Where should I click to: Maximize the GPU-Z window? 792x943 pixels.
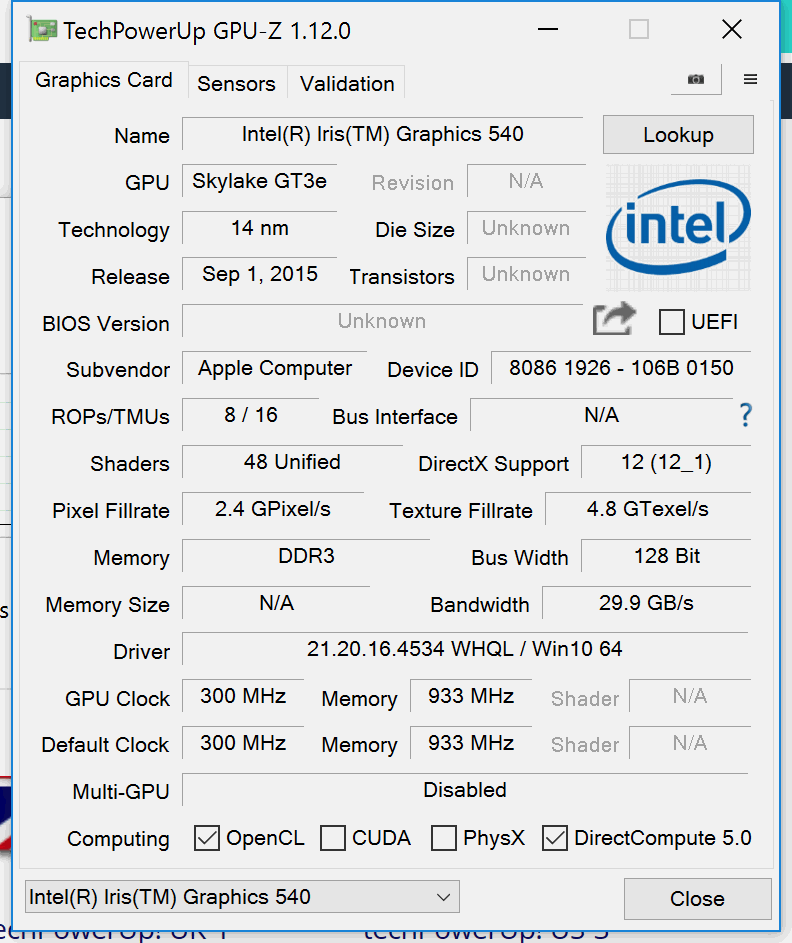639,30
